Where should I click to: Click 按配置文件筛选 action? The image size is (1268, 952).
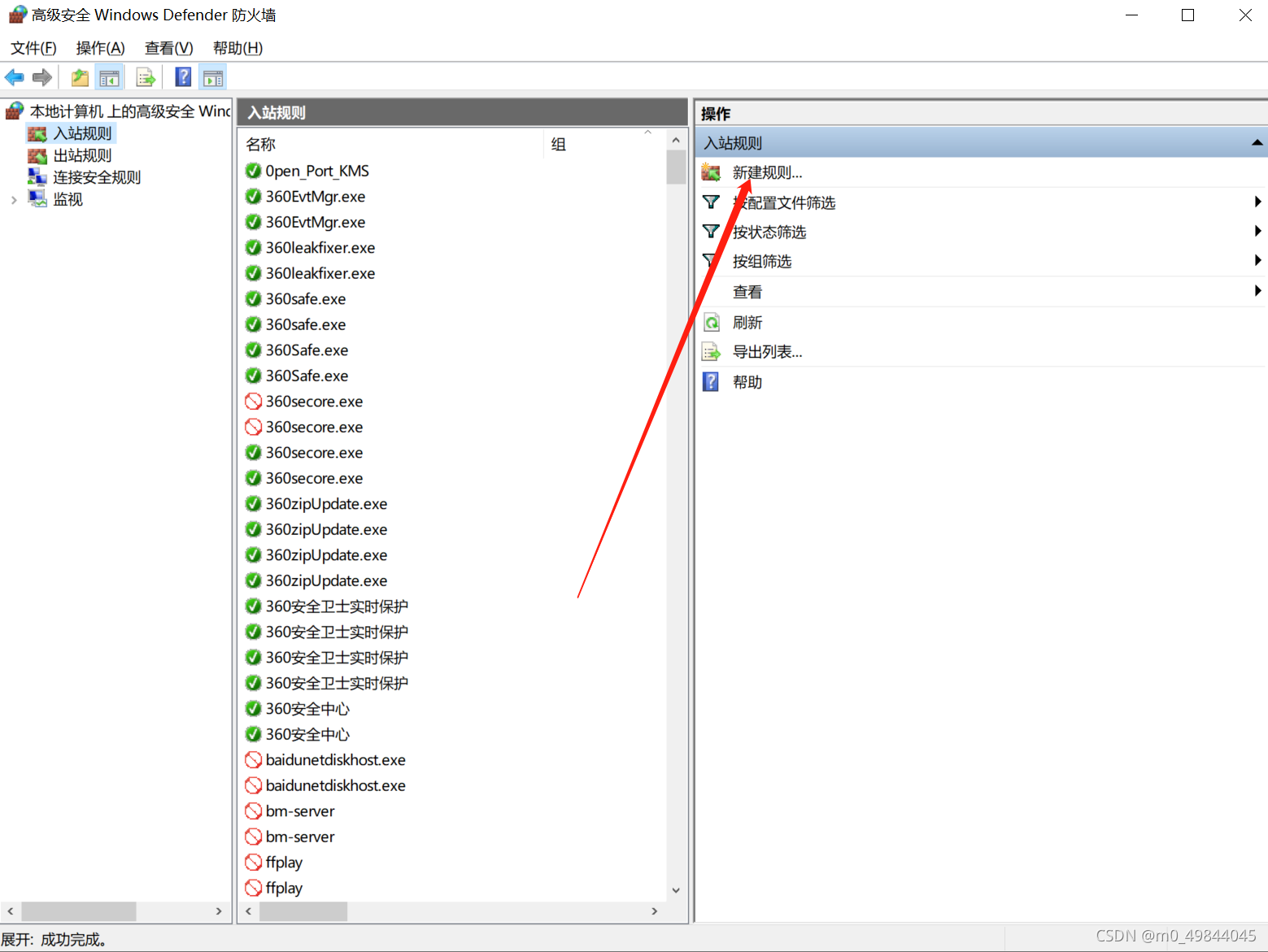point(784,202)
